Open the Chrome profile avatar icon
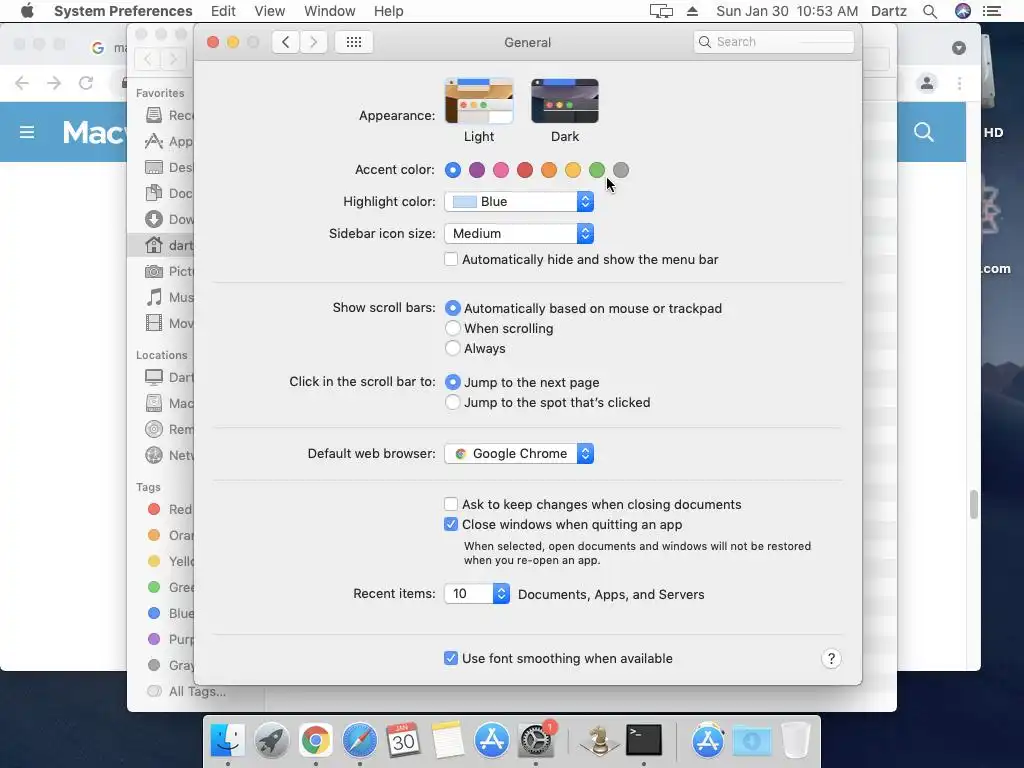The image size is (1024, 768). (x=927, y=83)
